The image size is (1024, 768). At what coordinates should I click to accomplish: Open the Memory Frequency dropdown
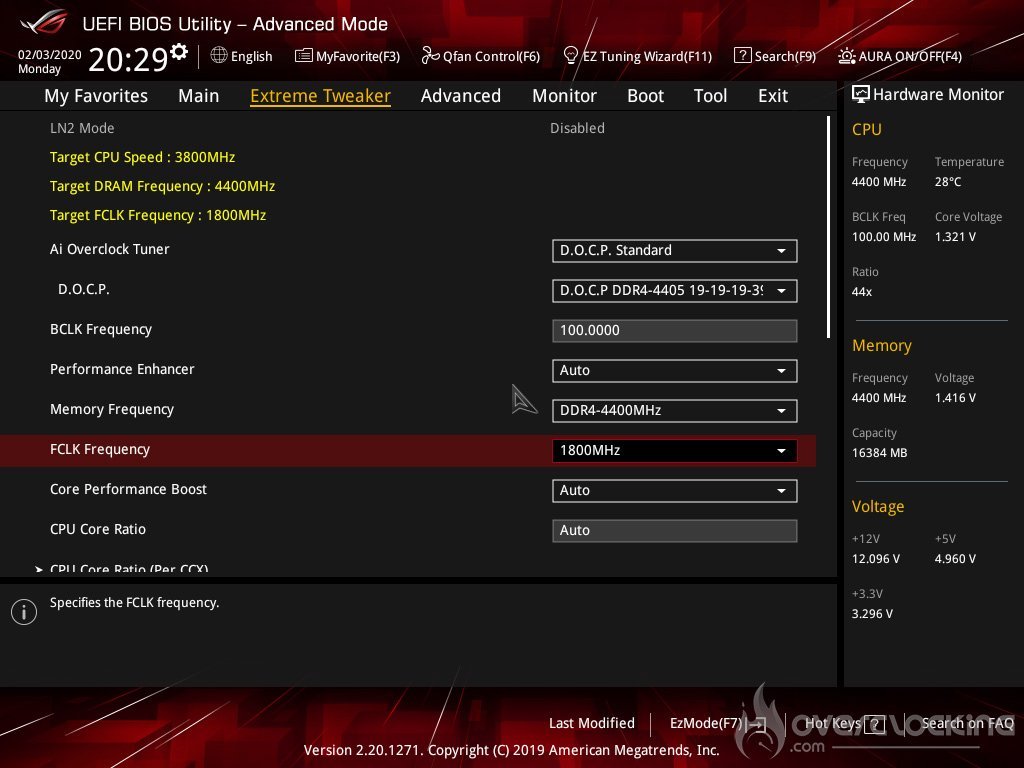(x=675, y=411)
